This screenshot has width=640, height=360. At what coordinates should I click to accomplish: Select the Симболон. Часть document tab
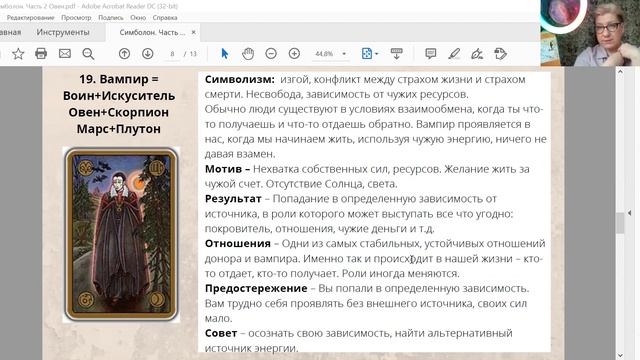(x=152, y=32)
